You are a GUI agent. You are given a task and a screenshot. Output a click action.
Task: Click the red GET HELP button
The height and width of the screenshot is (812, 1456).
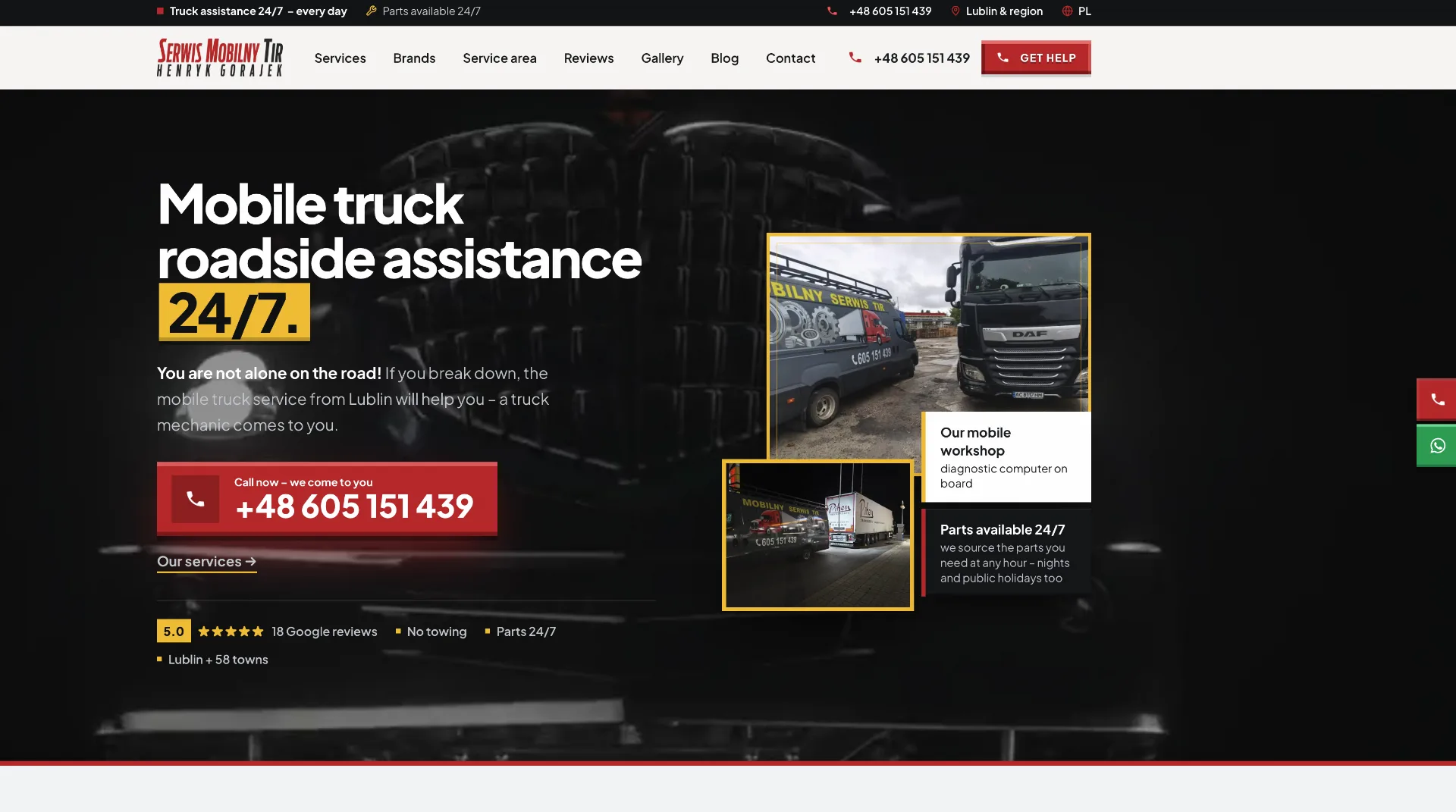pyautogui.click(x=1036, y=58)
